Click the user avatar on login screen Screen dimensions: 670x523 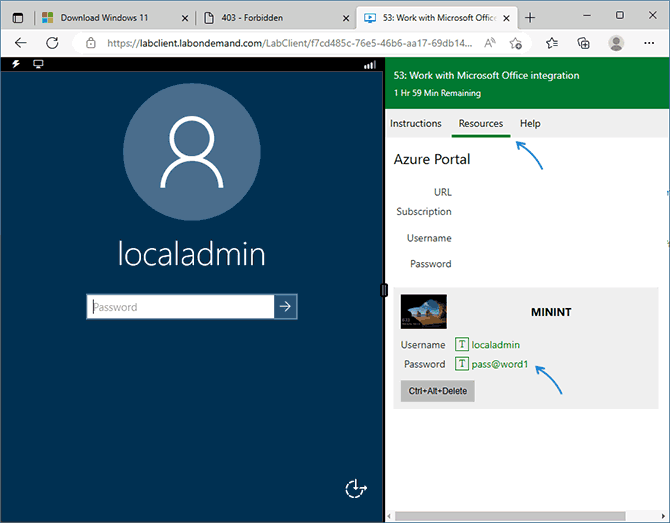point(192,152)
